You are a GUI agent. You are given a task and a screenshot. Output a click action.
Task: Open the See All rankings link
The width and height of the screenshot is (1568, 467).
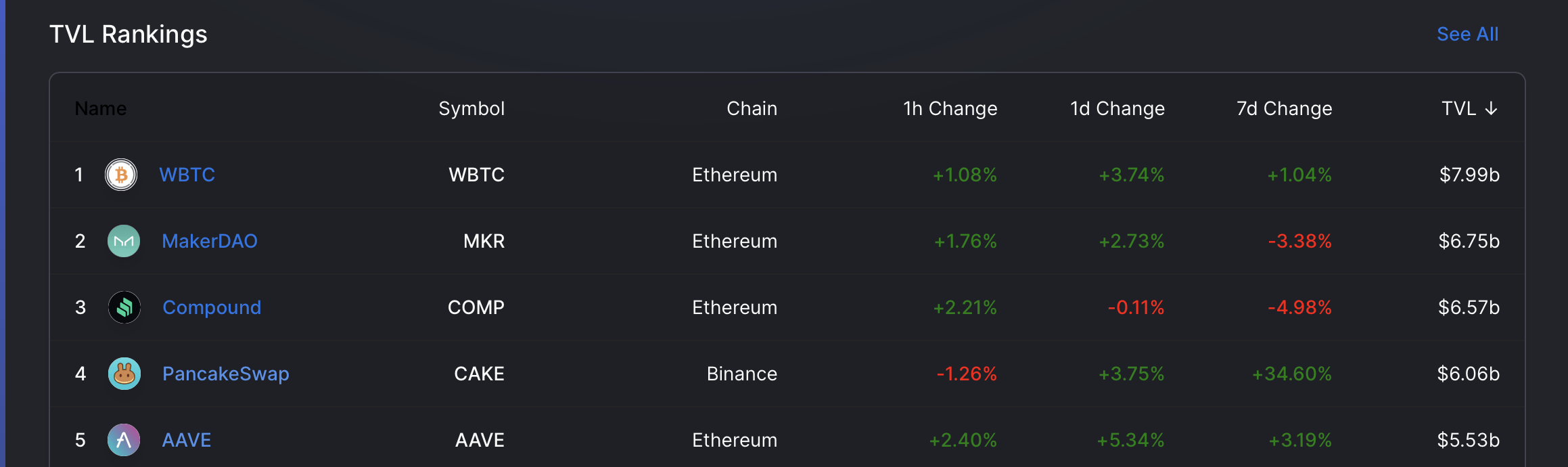coord(1467,34)
